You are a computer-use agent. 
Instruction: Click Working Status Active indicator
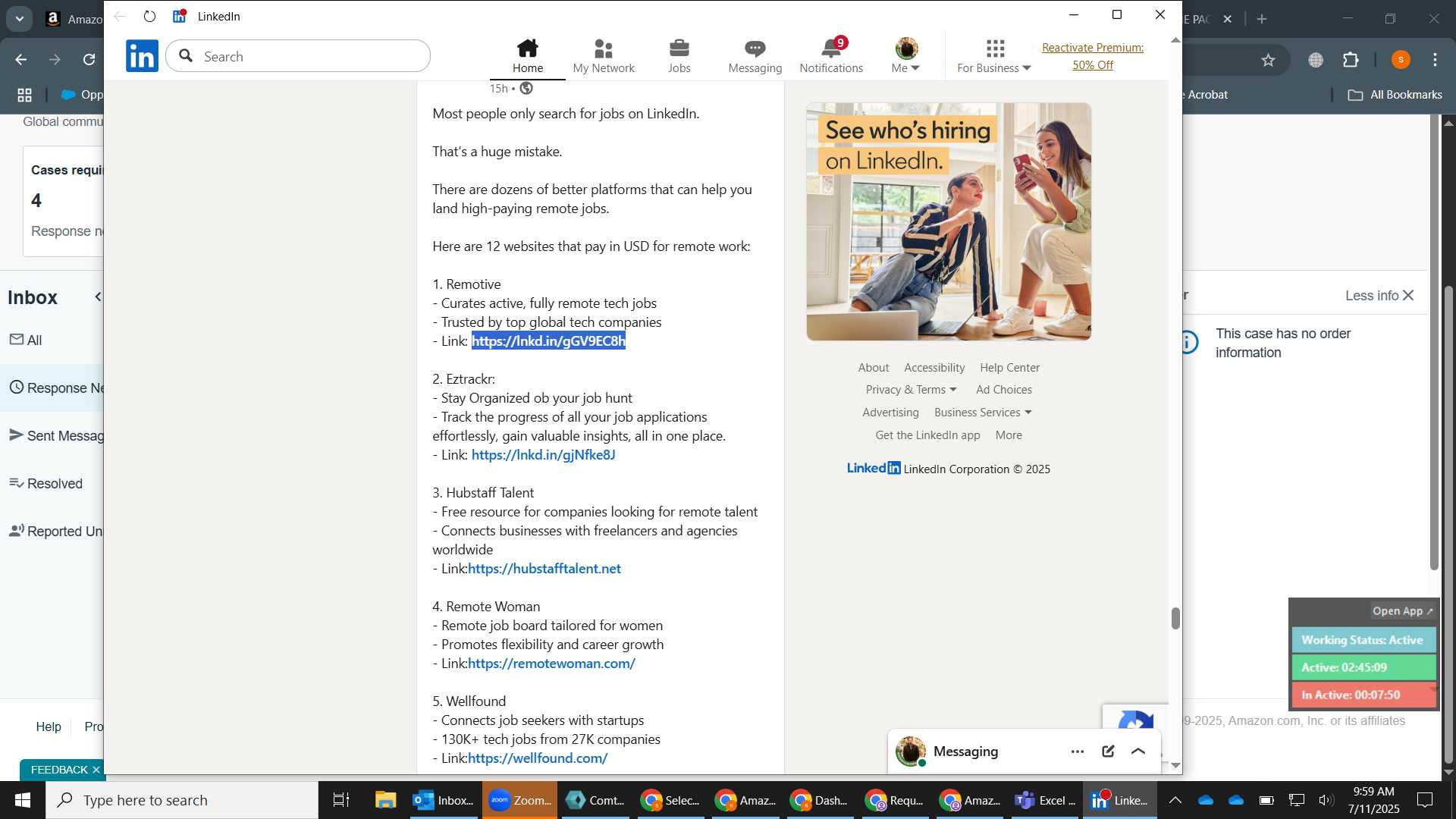[x=1363, y=640]
